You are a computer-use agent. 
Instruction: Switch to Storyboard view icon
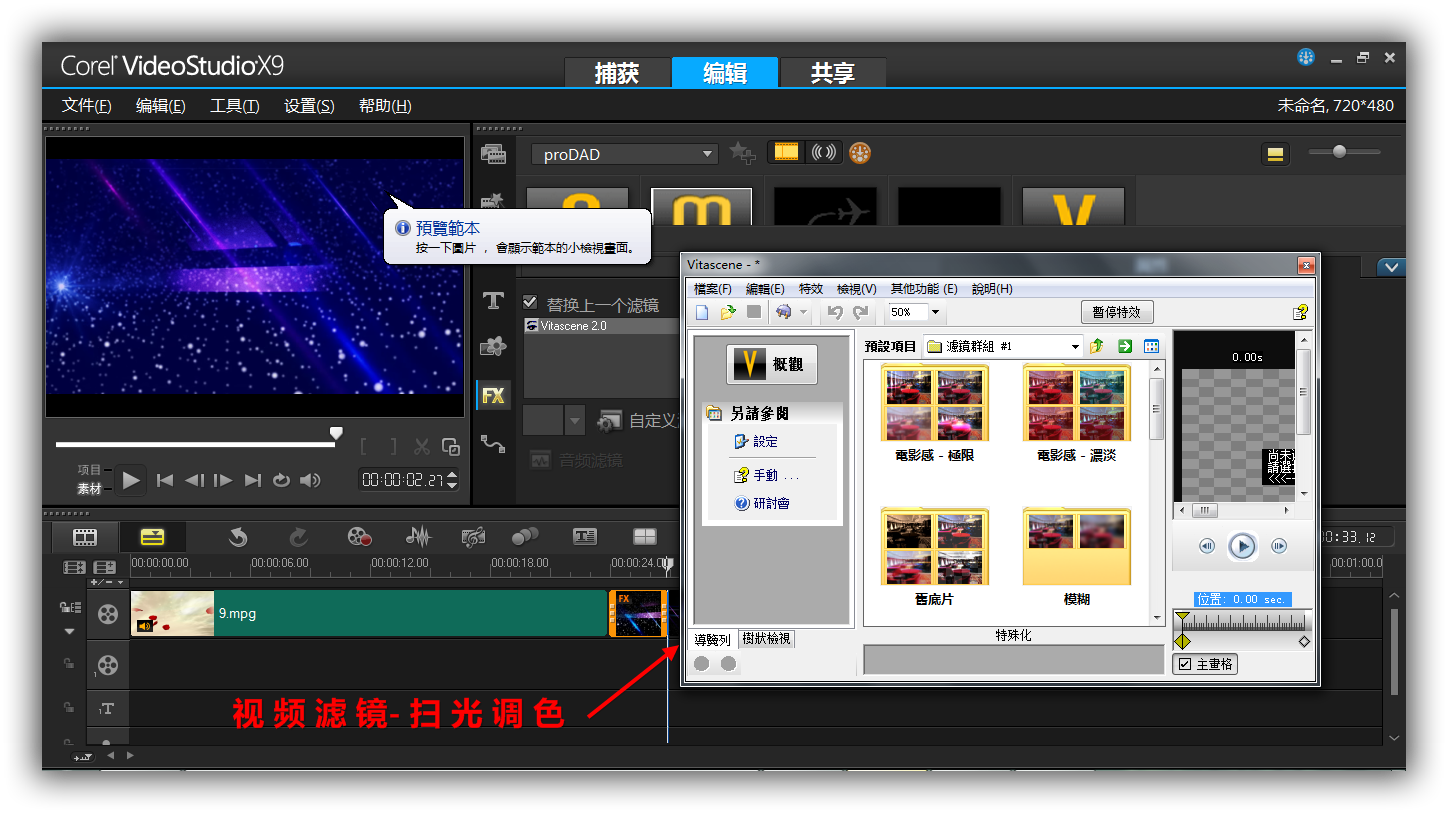(85, 537)
